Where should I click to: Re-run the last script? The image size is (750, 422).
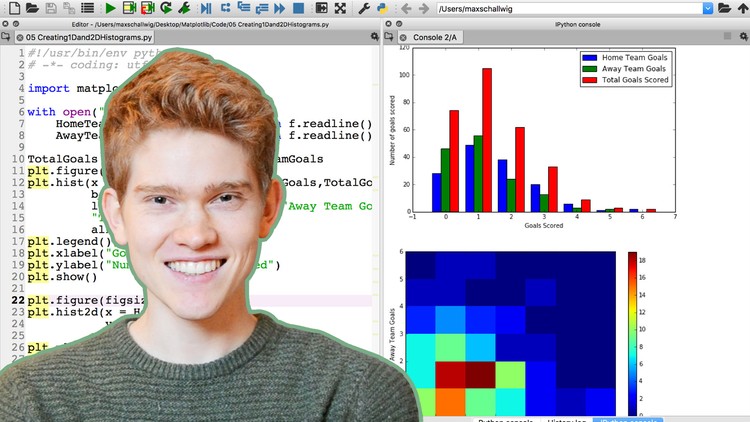pyautogui.click(x=166, y=8)
